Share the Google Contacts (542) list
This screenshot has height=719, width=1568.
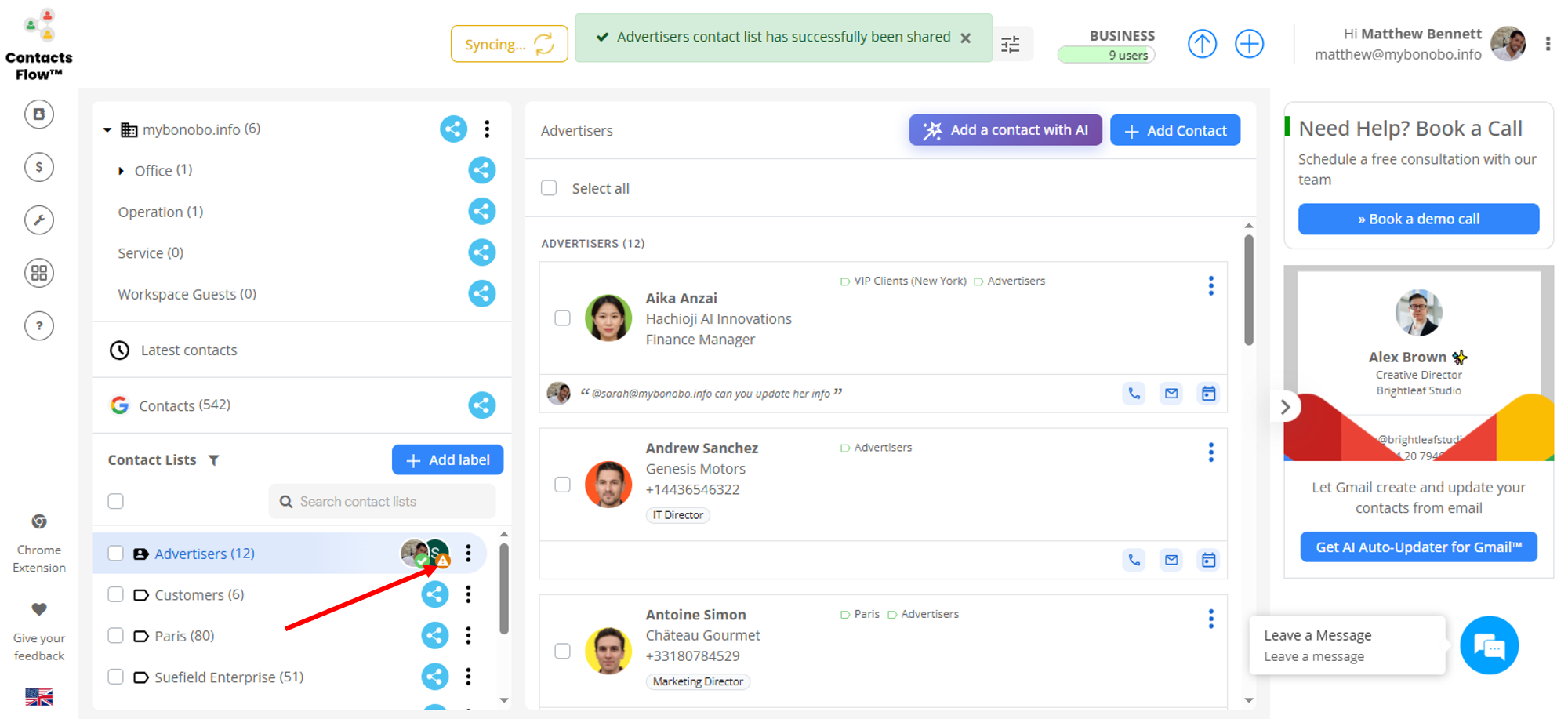[481, 405]
